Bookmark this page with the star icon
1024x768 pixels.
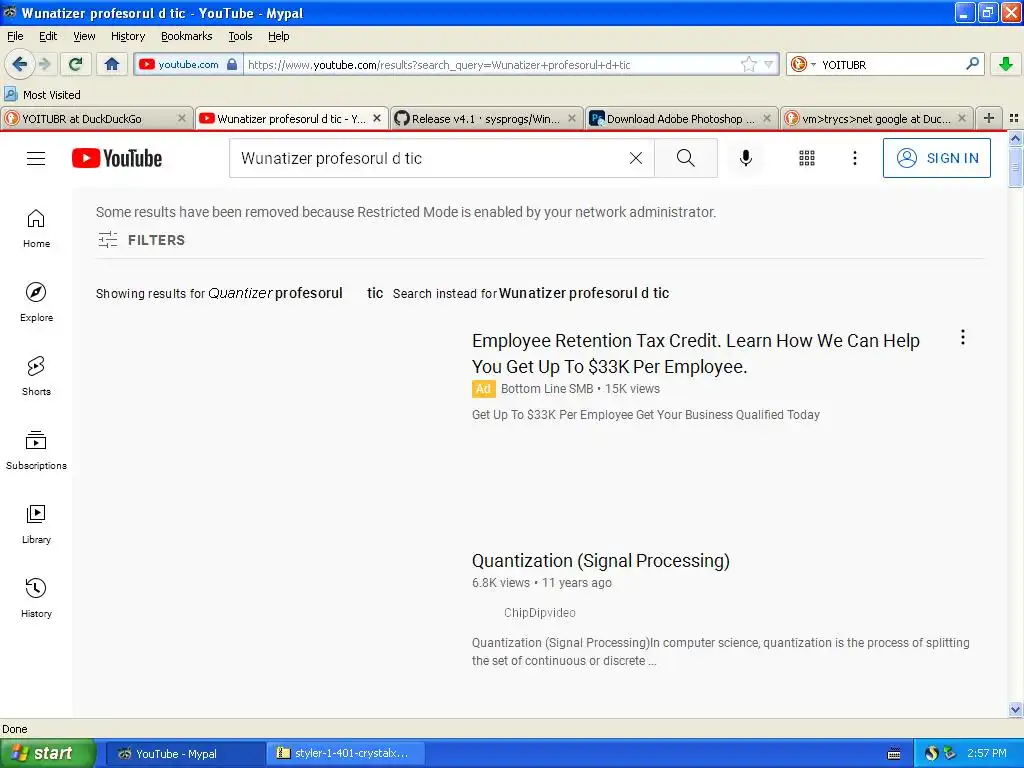coord(748,64)
